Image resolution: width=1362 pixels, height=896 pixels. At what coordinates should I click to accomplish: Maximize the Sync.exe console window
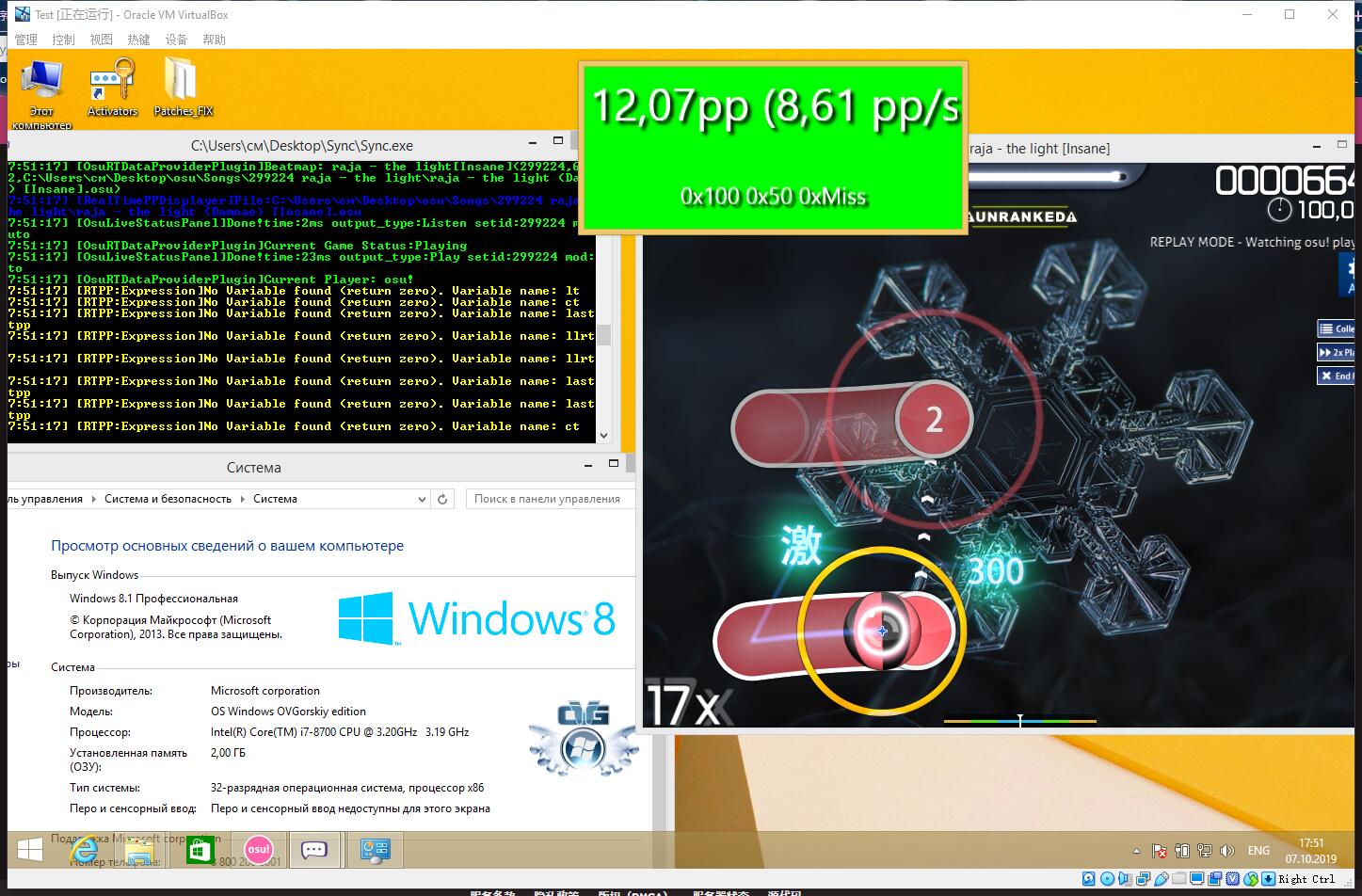coord(558,141)
